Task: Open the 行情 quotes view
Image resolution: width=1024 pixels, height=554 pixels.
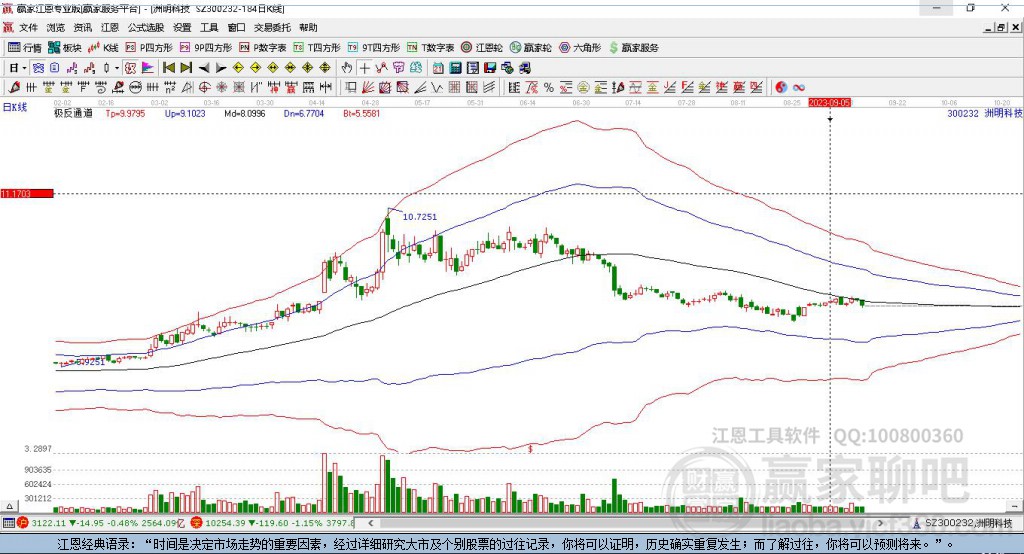Action: coord(25,48)
